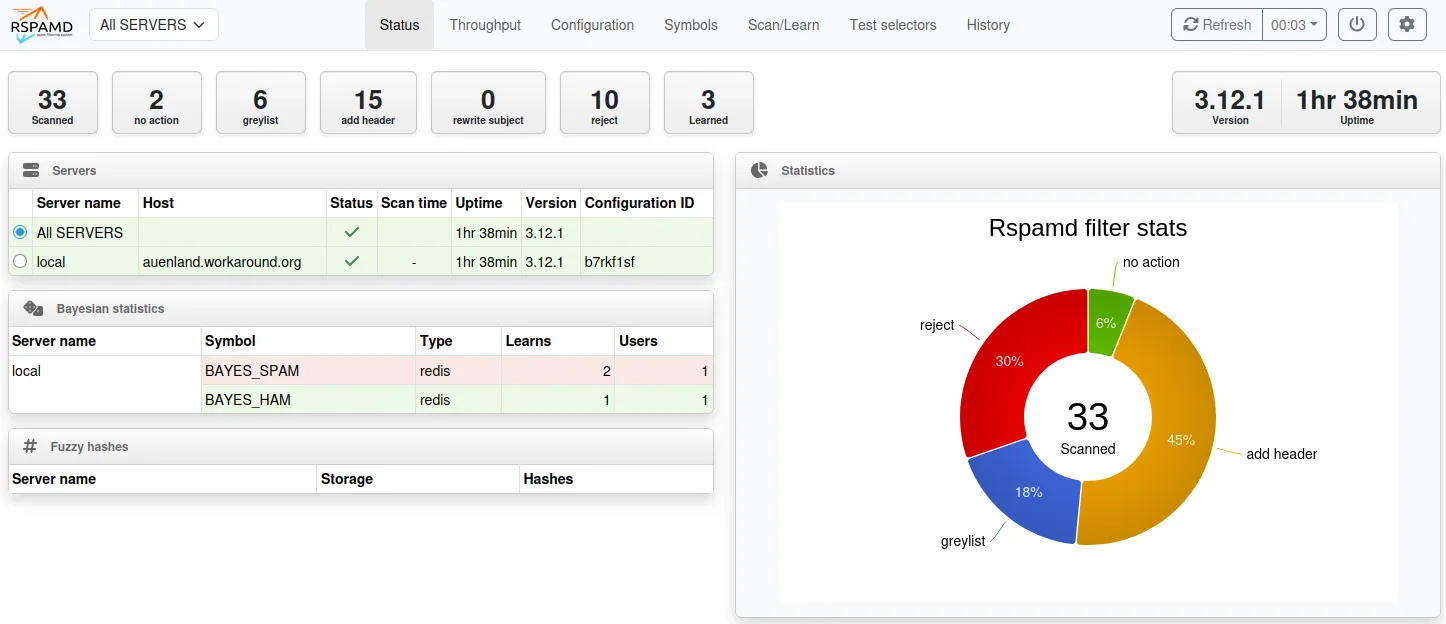Click the Fuzzy hashes hash icon
1446x624 pixels.
31,447
